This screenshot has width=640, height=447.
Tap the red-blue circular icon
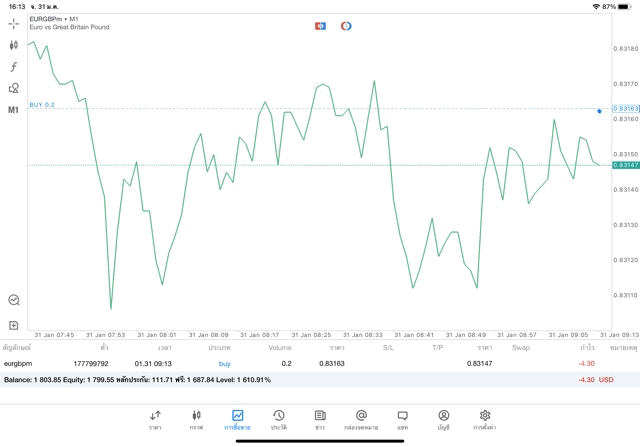(346, 25)
